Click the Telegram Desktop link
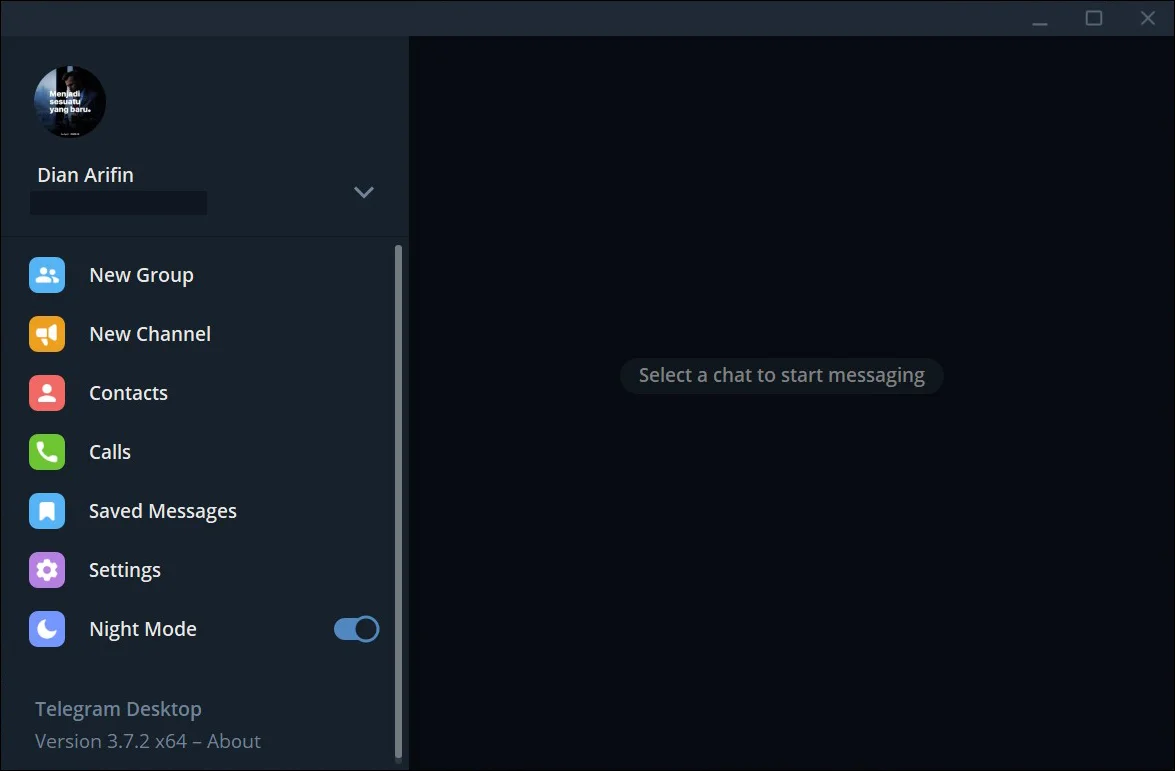 pos(118,709)
